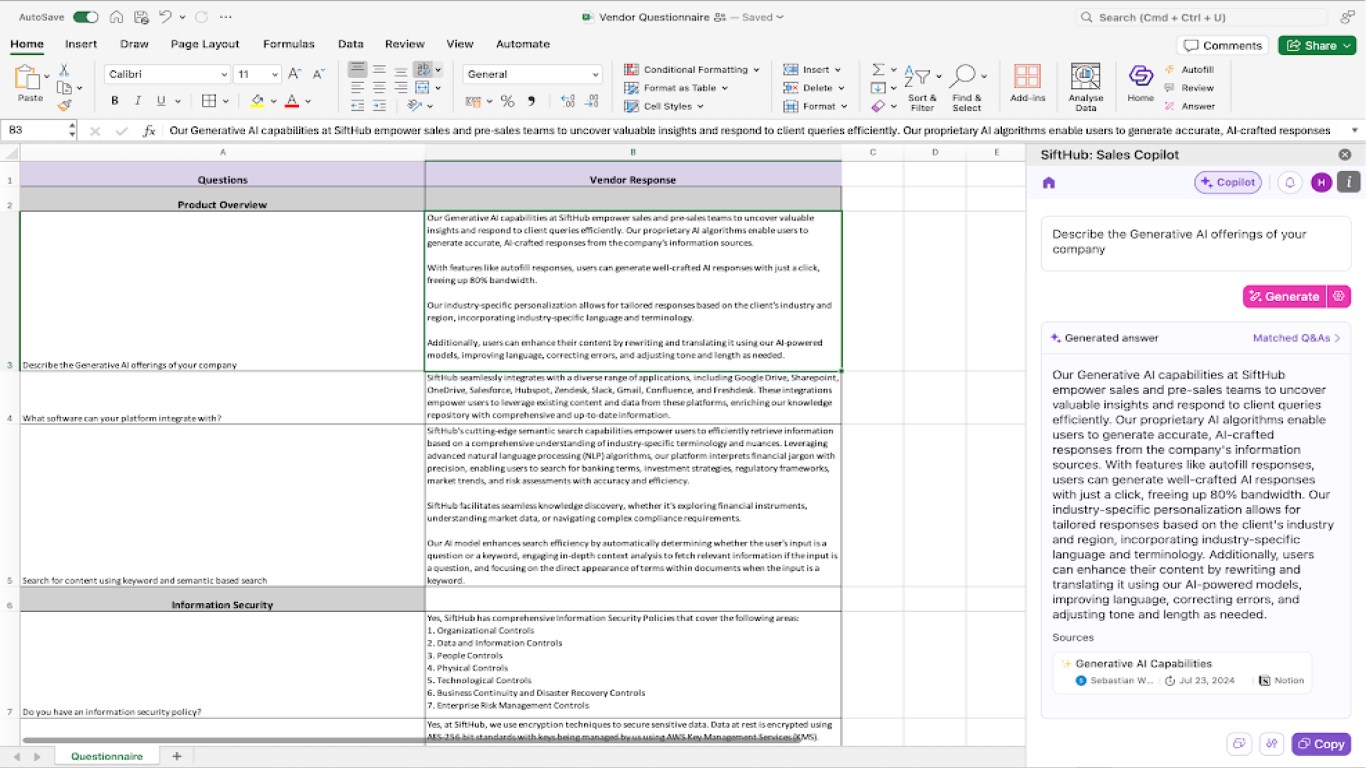Image resolution: width=1366 pixels, height=768 pixels.
Task: Toggle italic formatting
Action: click(137, 101)
